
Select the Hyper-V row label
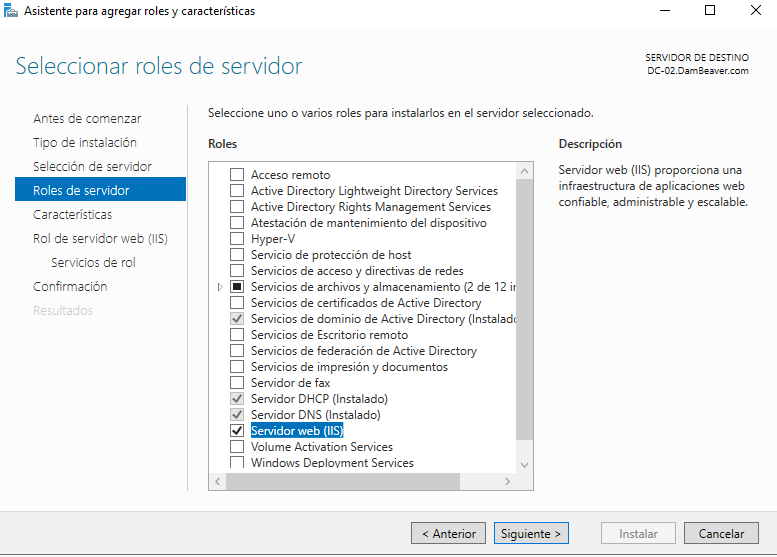(273, 238)
